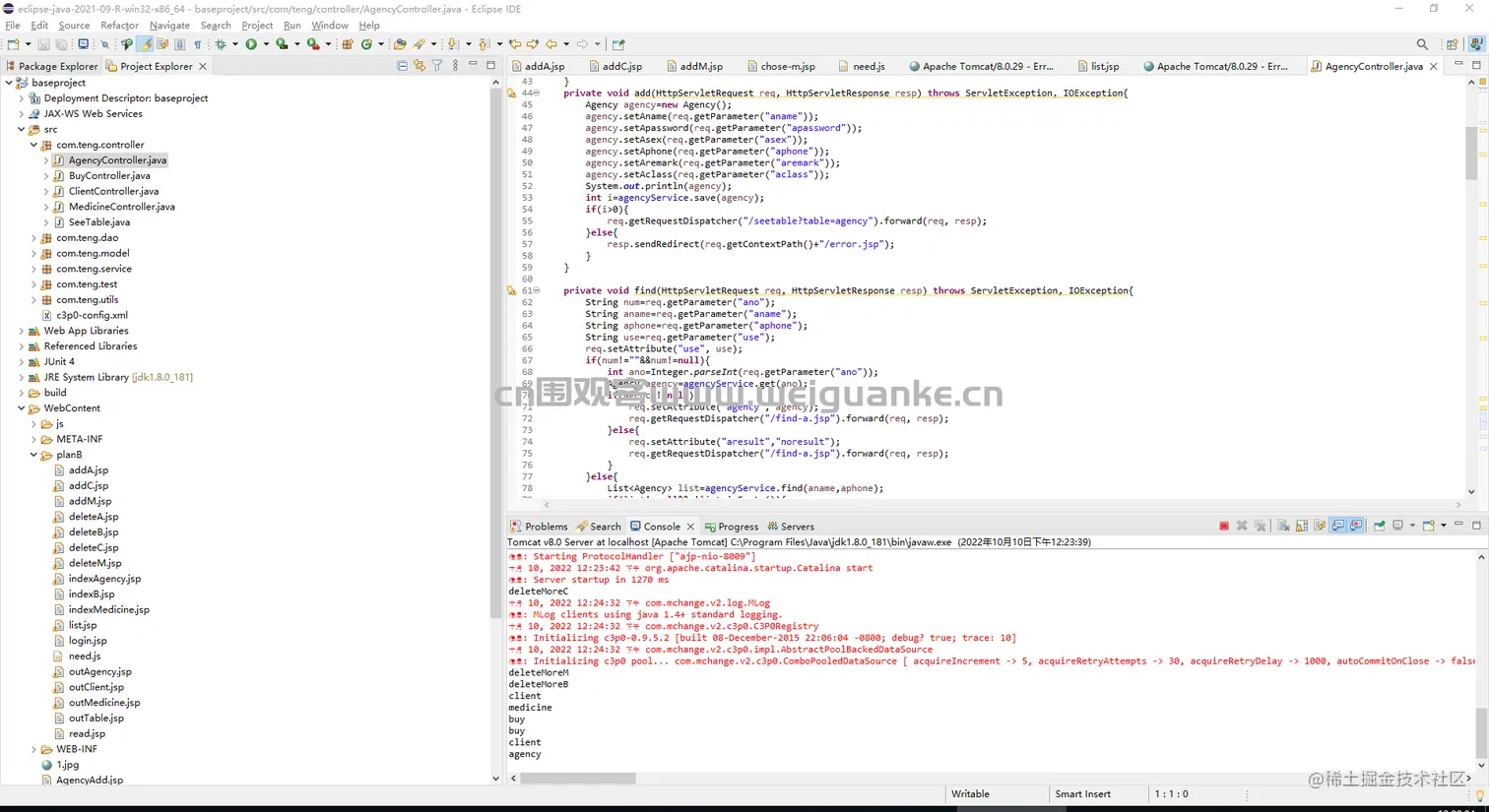Toggle Word Wrap in the Console
The height and width of the screenshot is (812, 1489).
[1320, 526]
